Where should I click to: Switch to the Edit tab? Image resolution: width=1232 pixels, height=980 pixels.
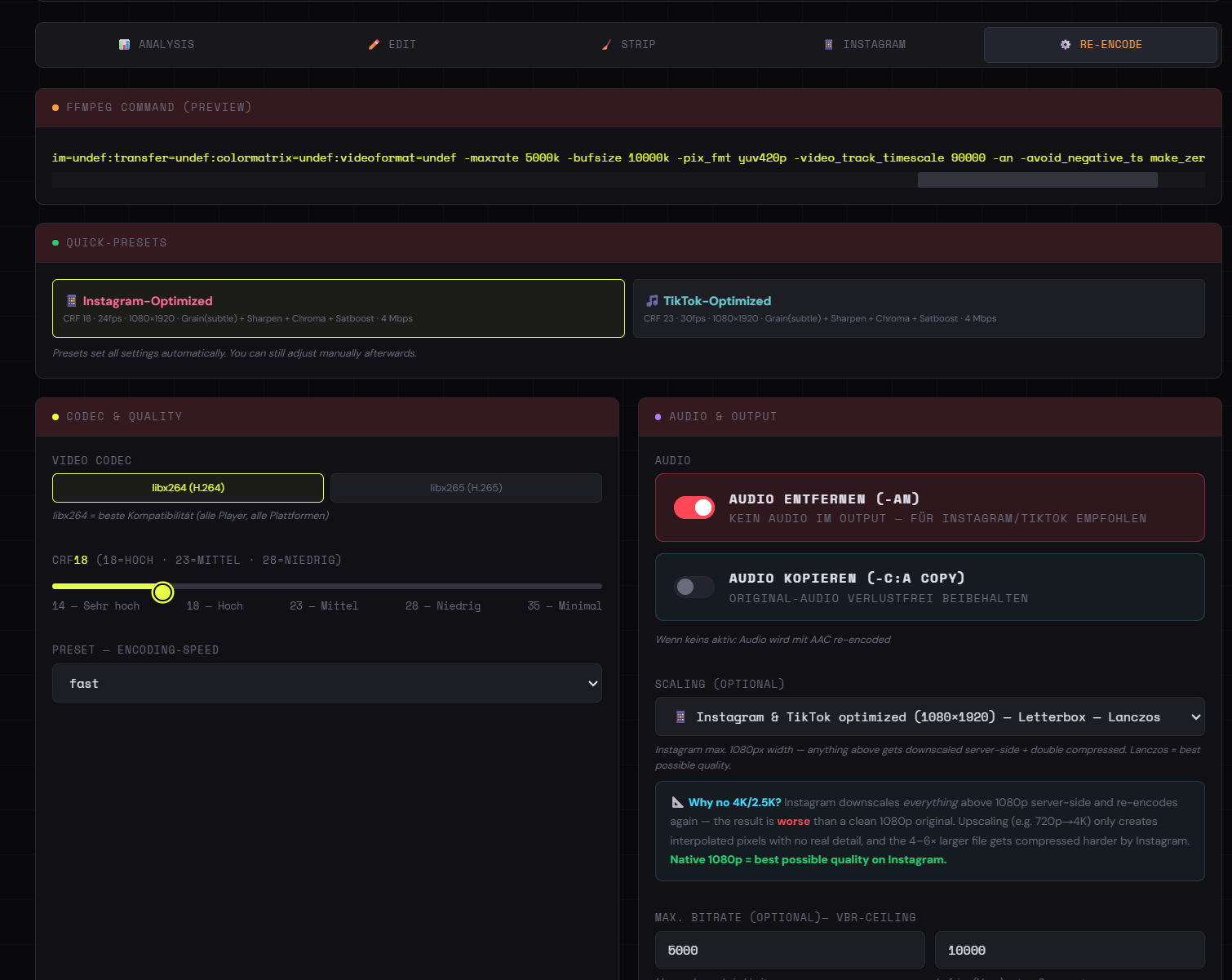click(x=392, y=45)
